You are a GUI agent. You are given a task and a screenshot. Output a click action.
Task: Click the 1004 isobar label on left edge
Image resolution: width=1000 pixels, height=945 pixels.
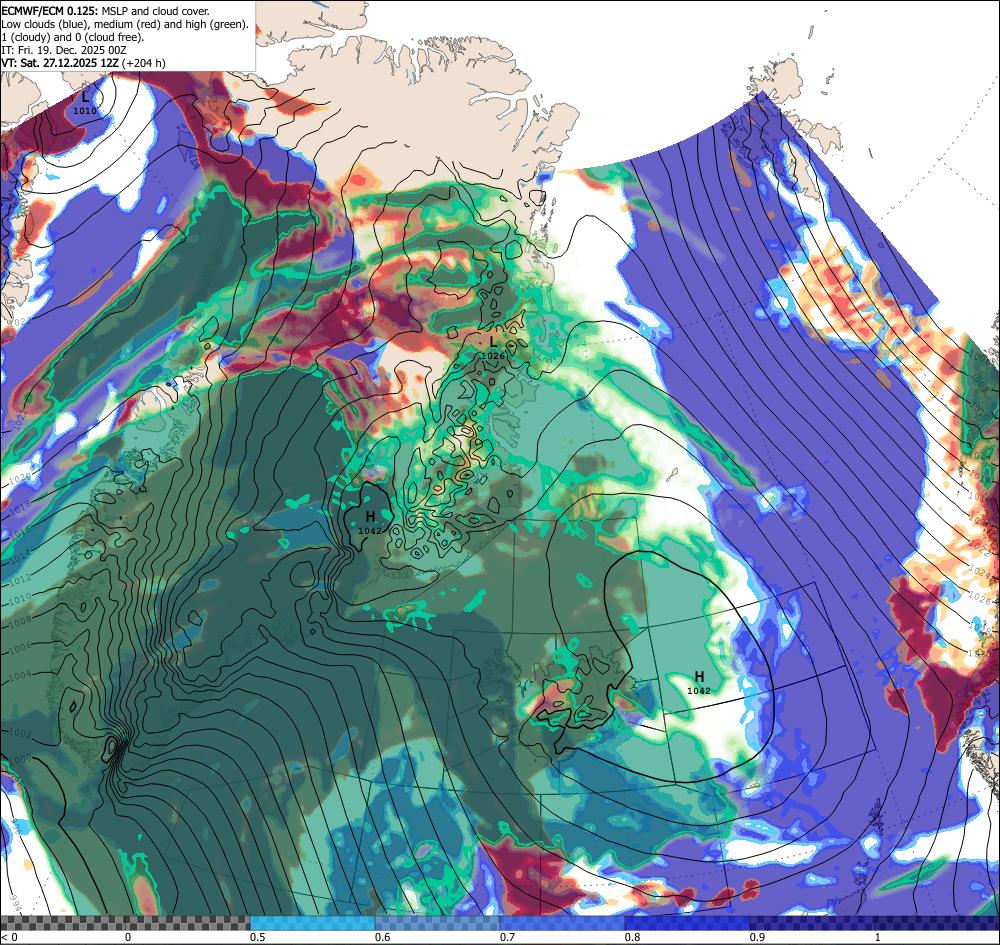[x=20, y=675]
